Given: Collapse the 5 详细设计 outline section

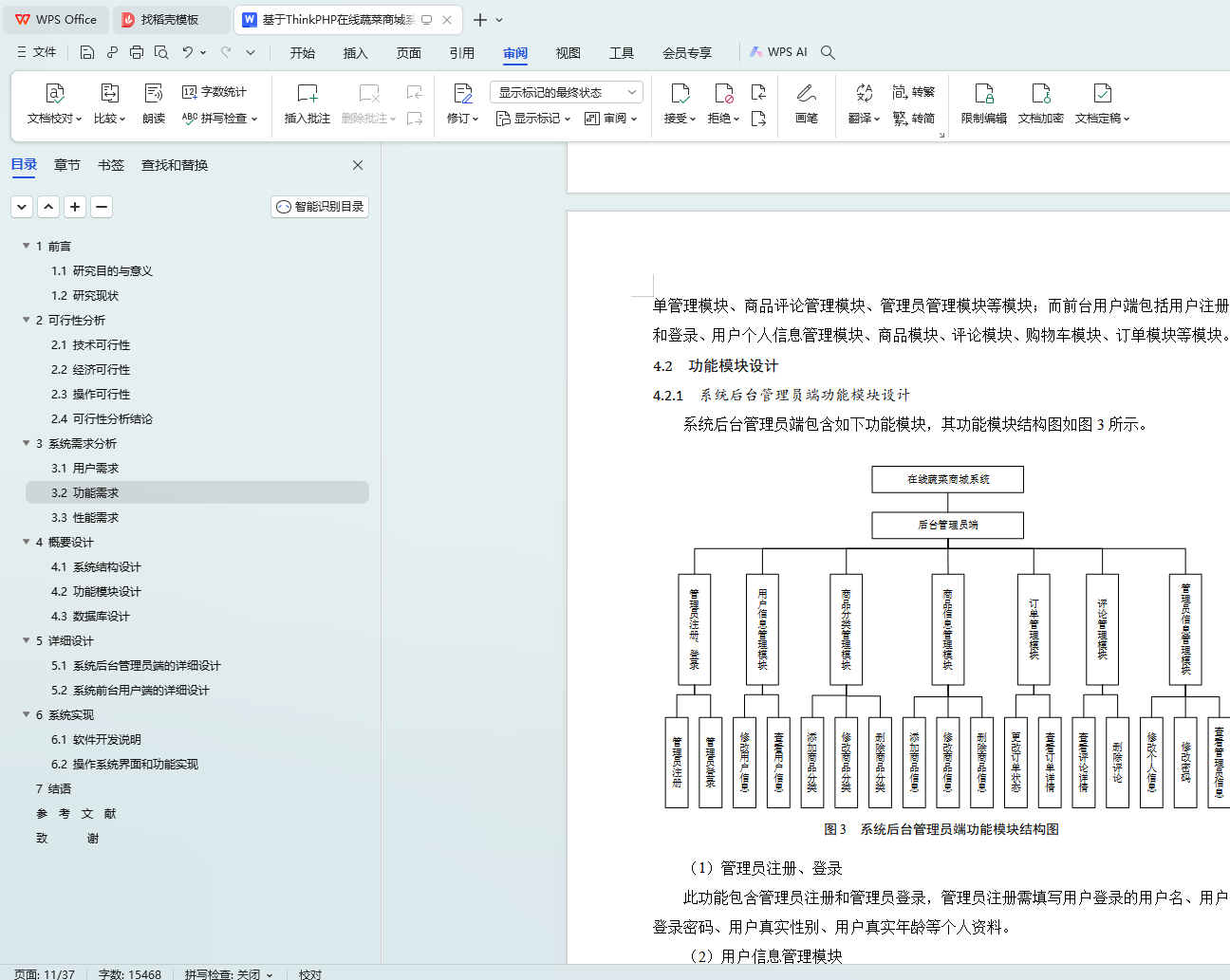Looking at the screenshot, I should [27, 640].
